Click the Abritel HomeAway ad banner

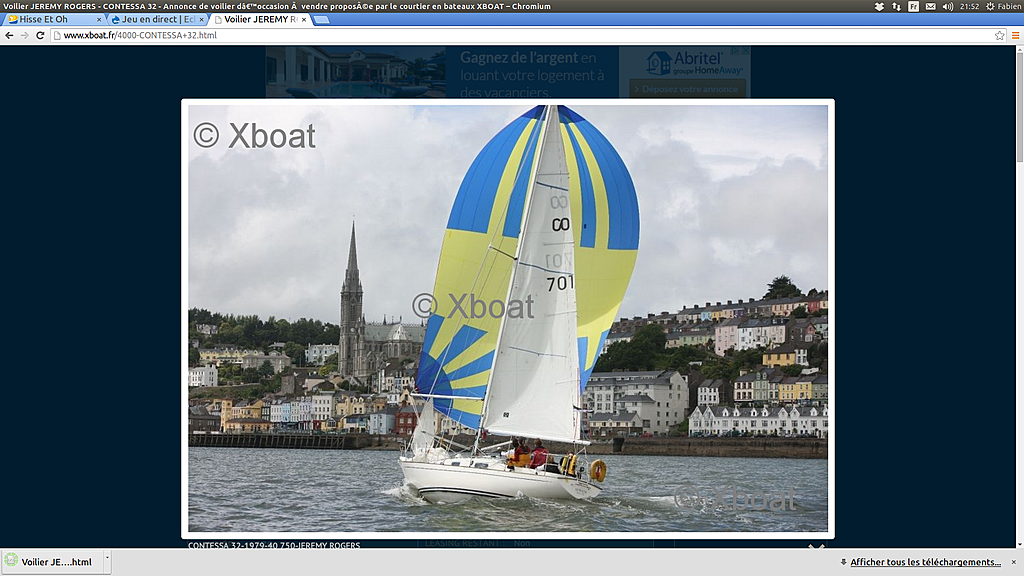[x=508, y=72]
